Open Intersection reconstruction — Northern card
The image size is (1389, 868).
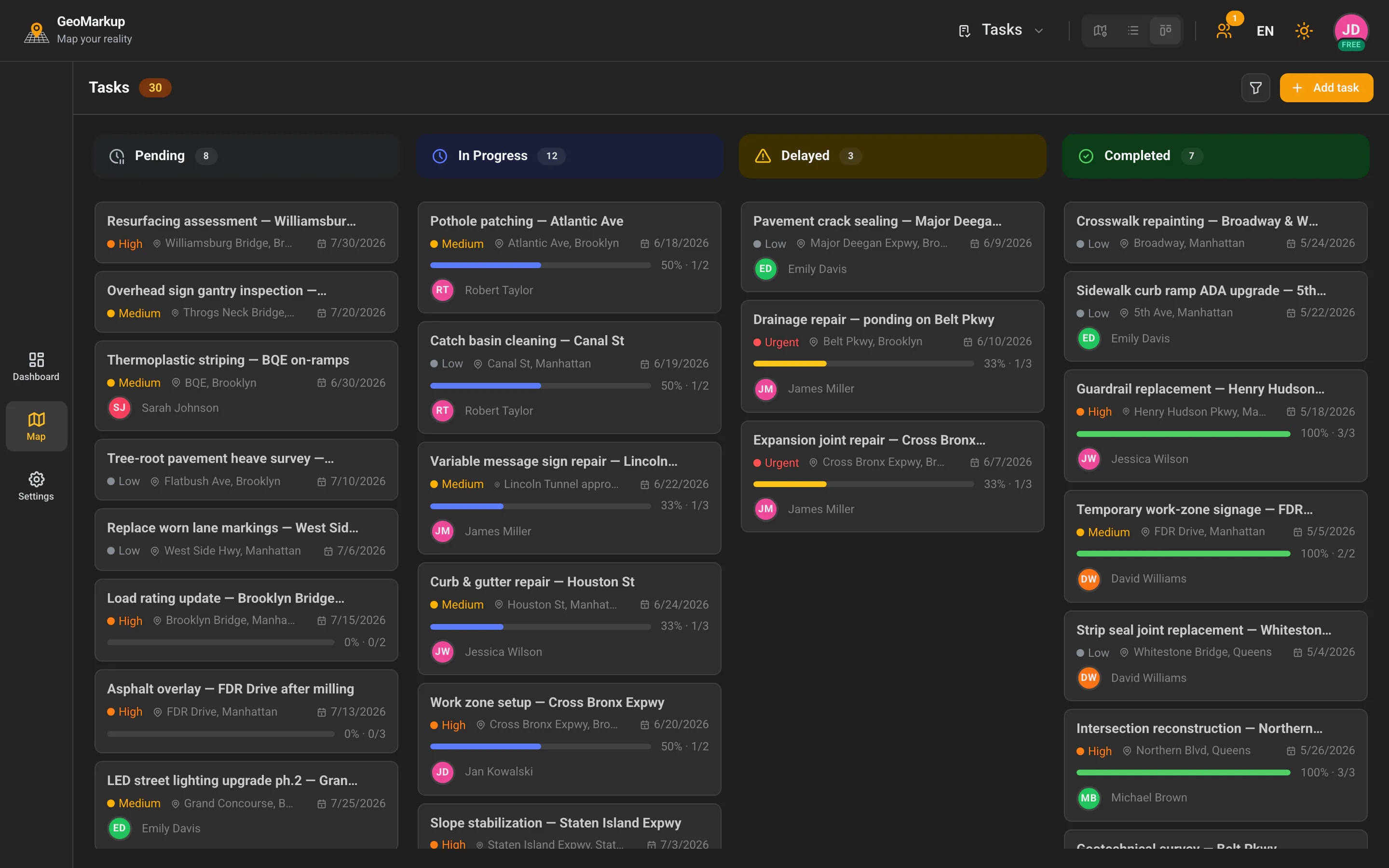(1216, 765)
